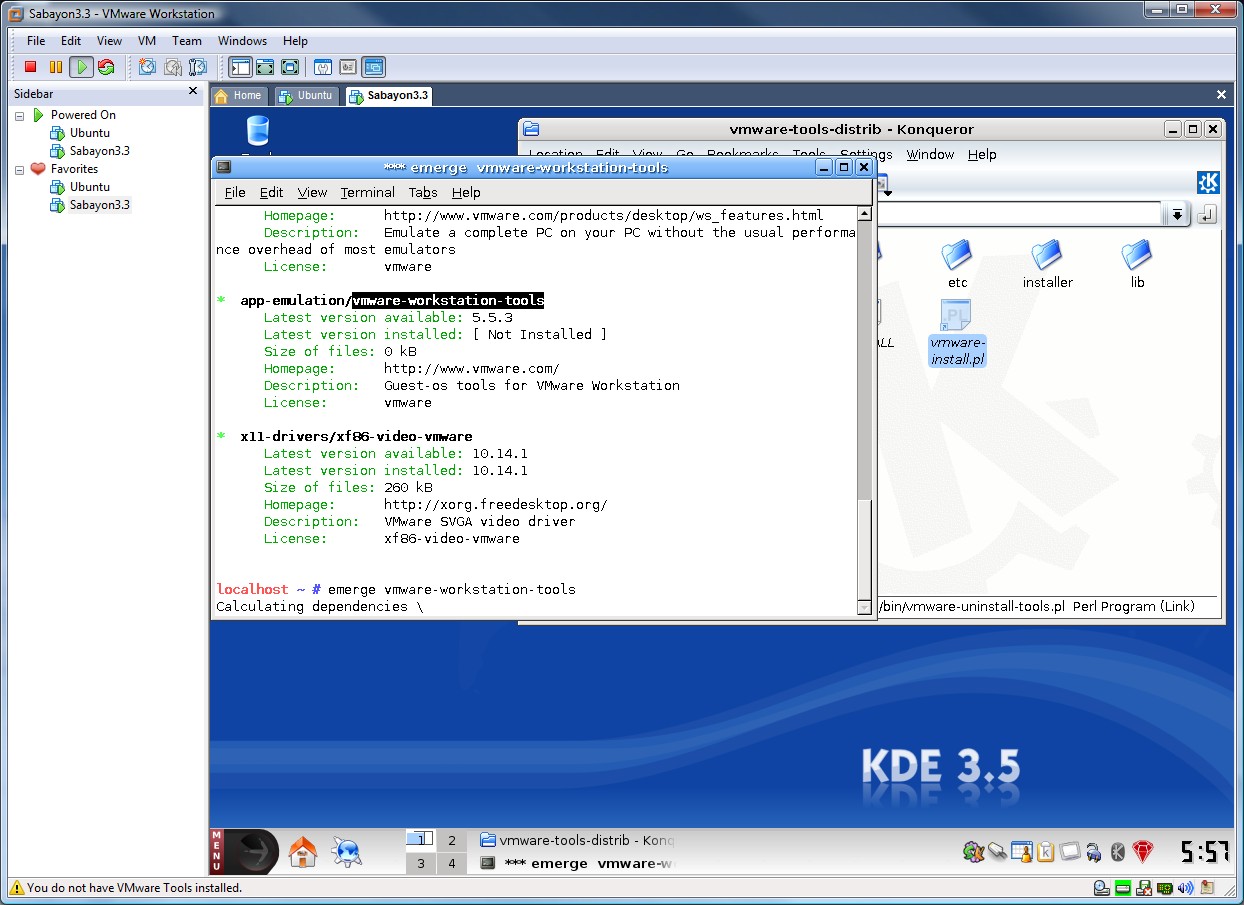Open the Window menu in Konqueror
The width and height of the screenshot is (1244, 905).
930,155
